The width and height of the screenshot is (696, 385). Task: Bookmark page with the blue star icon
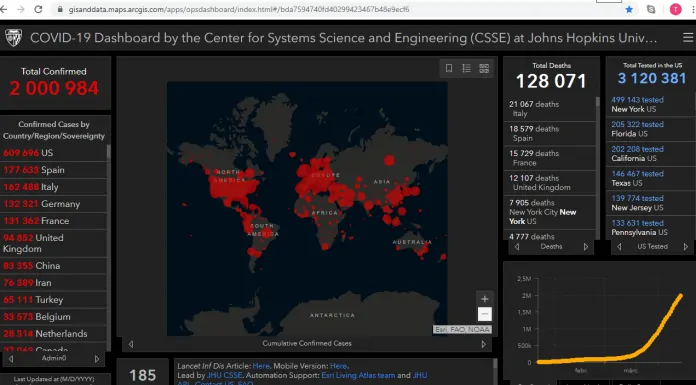pyautogui.click(x=629, y=9)
